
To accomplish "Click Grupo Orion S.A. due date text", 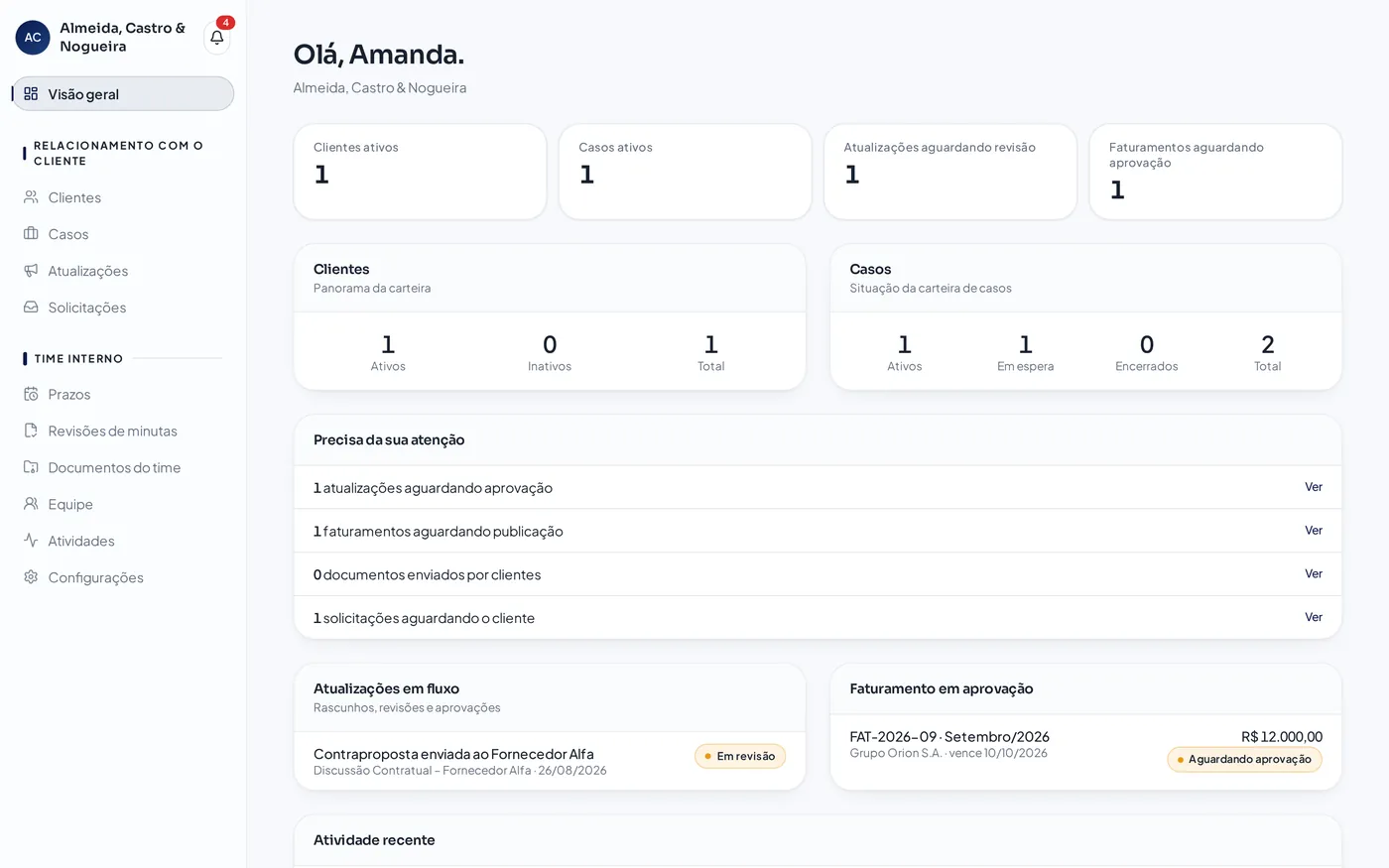I will 948,753.
